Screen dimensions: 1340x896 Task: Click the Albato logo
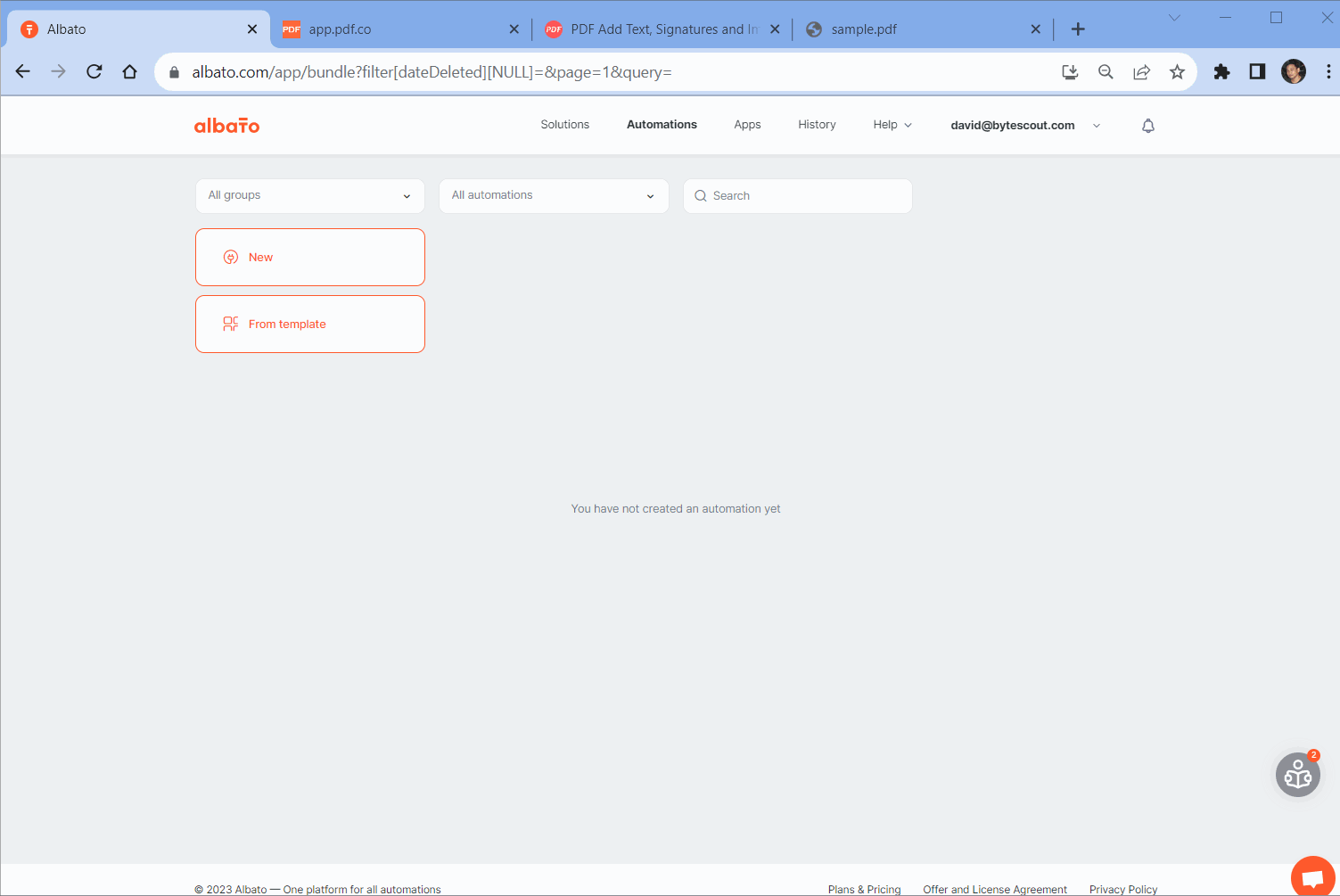226,125
